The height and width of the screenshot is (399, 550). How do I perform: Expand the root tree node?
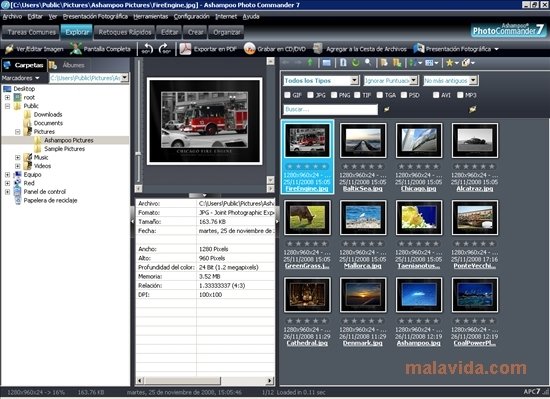[7, 97]
